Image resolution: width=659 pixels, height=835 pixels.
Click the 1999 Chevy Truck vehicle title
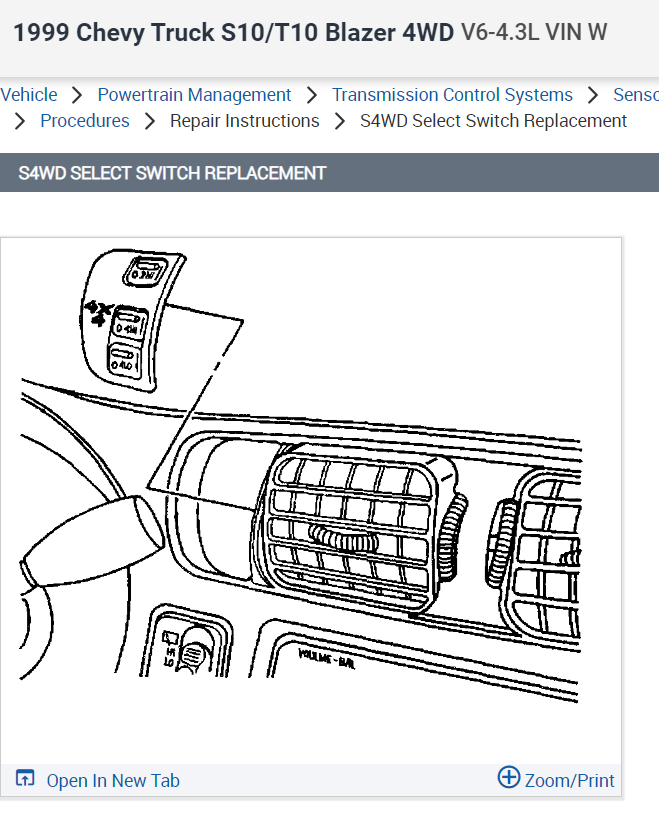coord(233,32)
